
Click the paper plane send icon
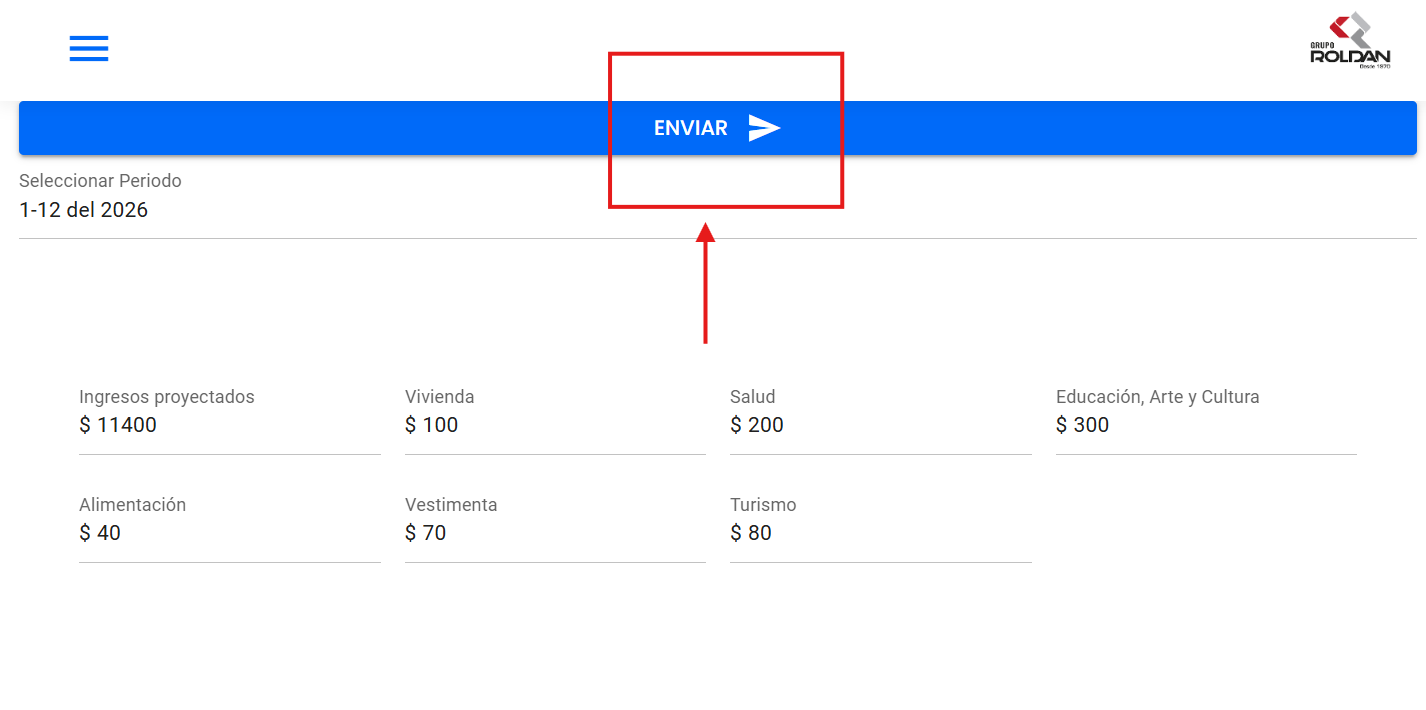pyautogui.click(x=764, y=128)
